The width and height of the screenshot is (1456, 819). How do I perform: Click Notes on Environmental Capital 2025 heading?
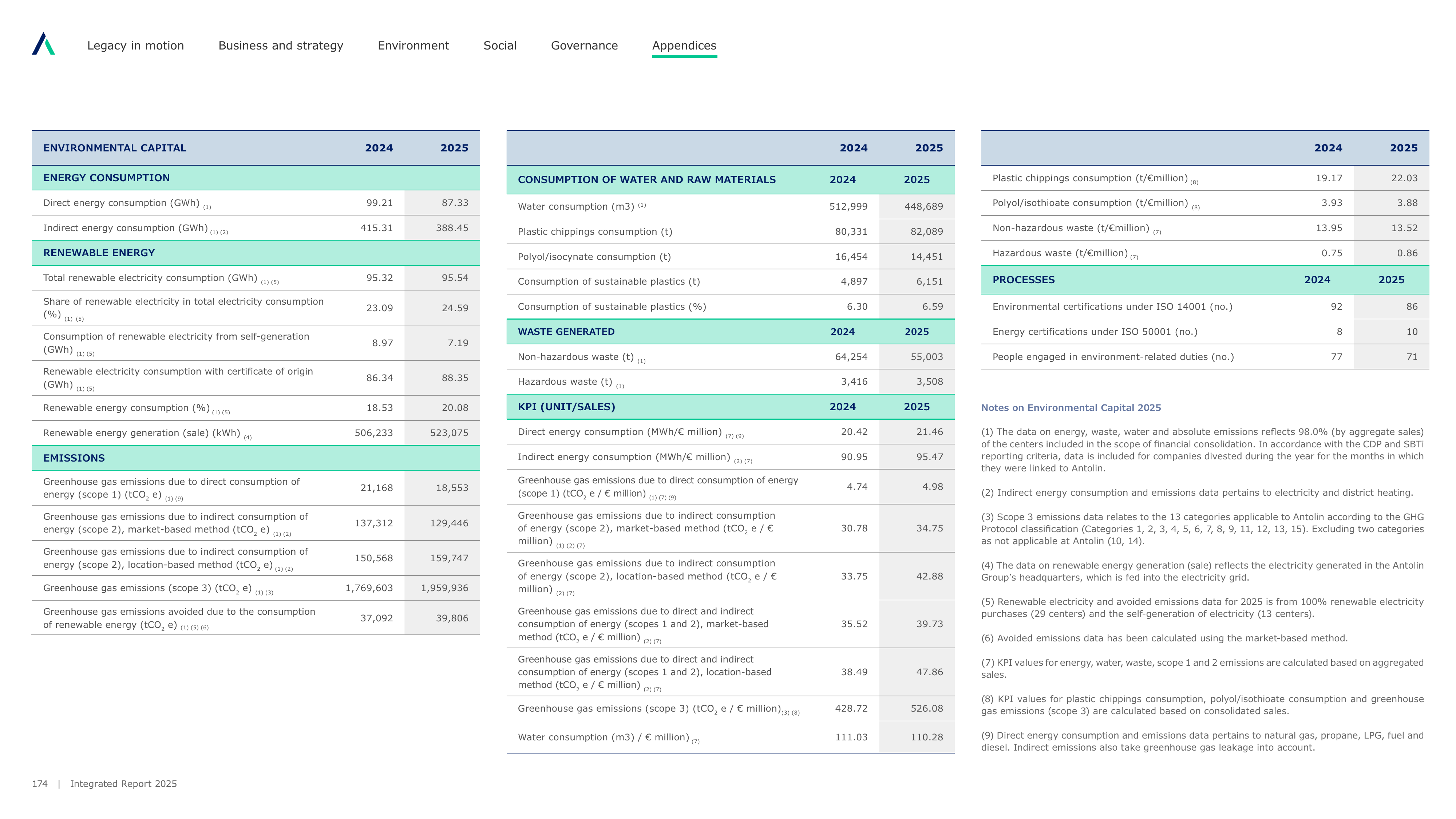(1071, 408)
